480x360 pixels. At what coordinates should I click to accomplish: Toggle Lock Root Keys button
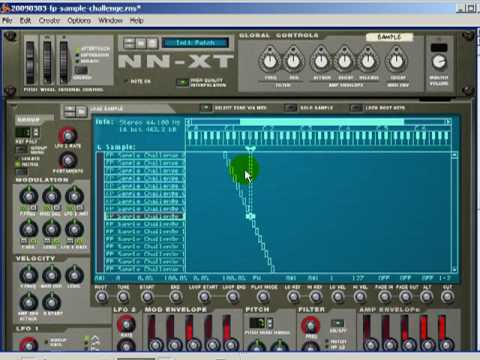click(x=356, y=108)
